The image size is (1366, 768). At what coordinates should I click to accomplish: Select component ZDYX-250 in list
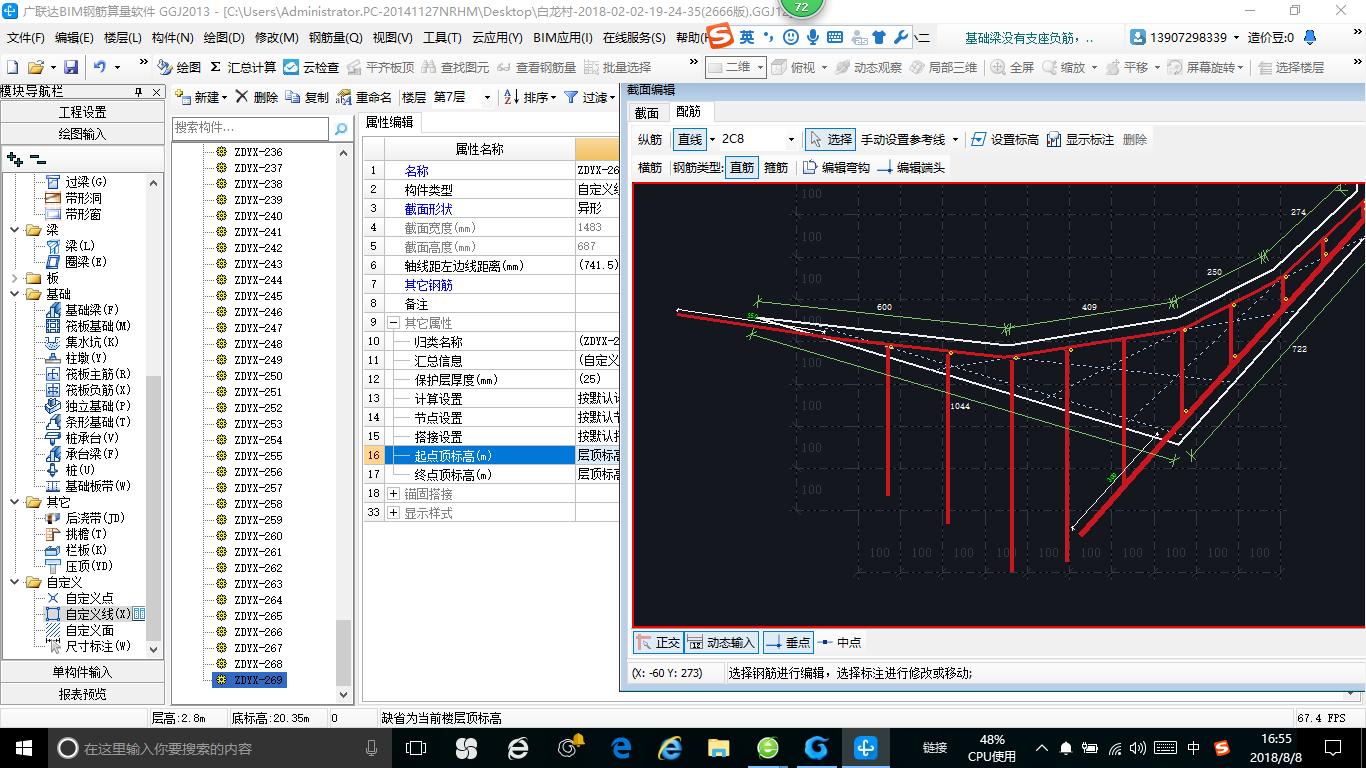[x=258, y=376]
